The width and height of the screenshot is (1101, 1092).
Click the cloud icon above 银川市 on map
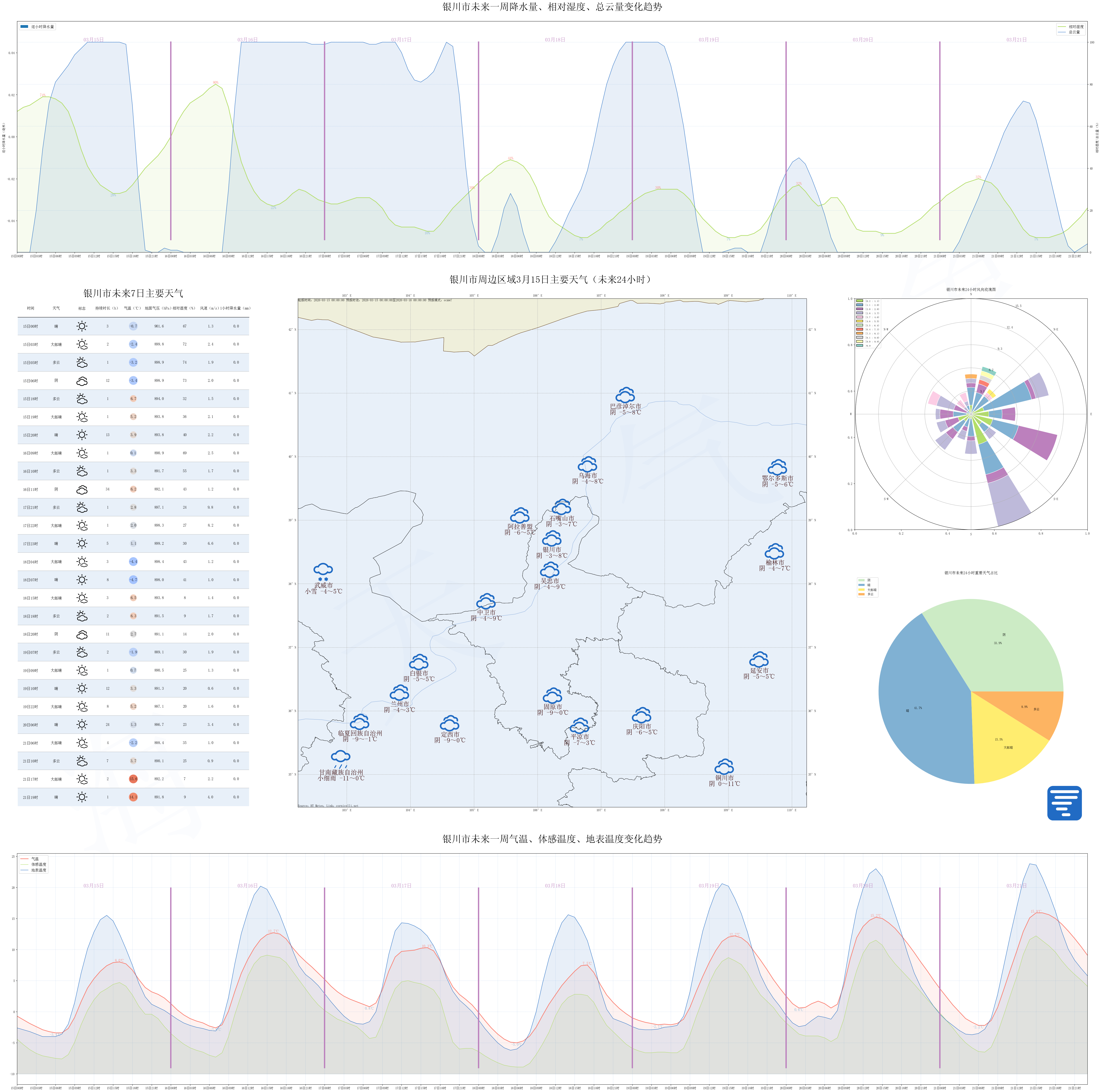pyautogui.click(x=552, y=538)
